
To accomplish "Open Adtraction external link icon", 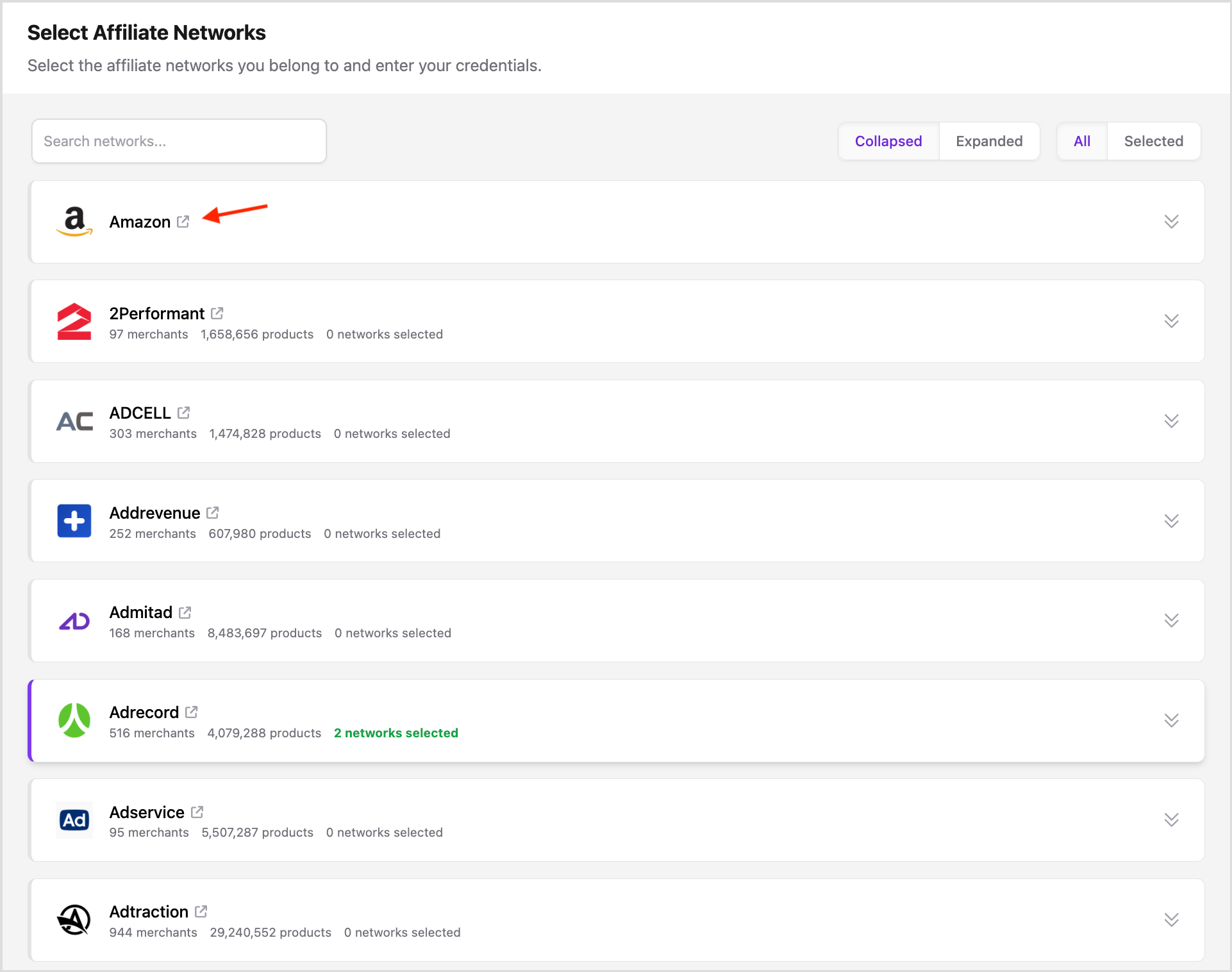I will (x=201, y=912).
